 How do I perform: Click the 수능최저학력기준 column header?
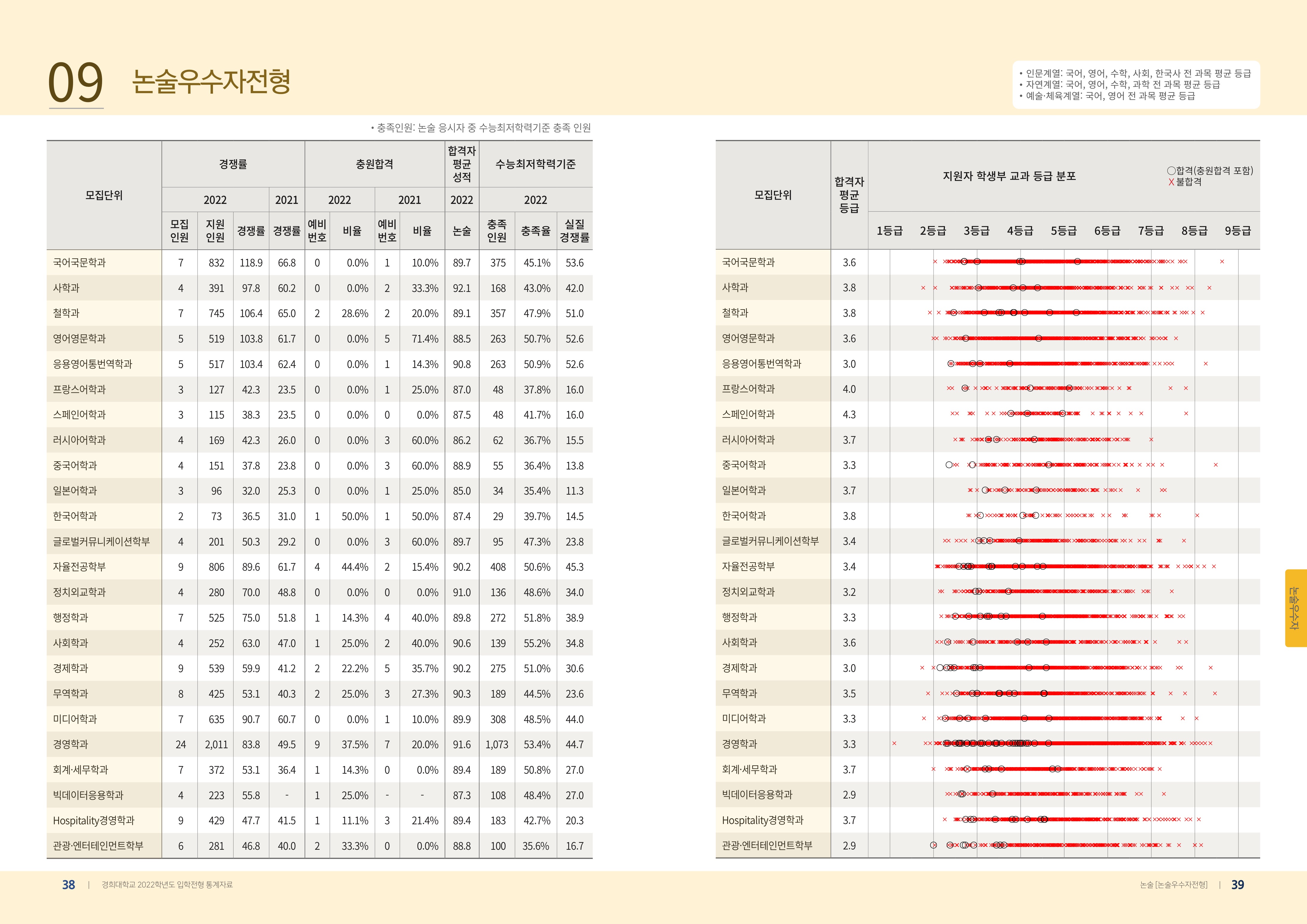535,164
